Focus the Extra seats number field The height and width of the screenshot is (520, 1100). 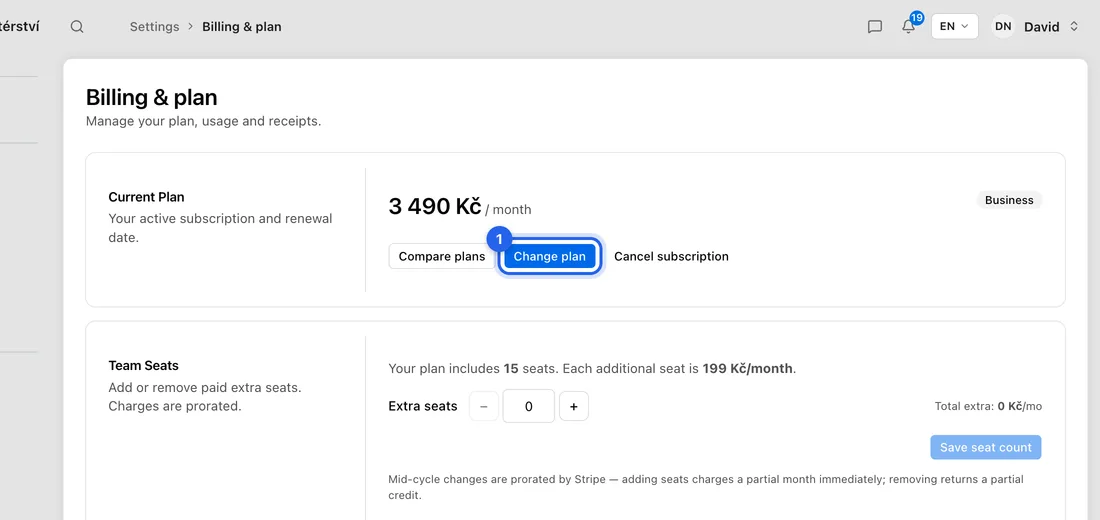tap(529, 406)
